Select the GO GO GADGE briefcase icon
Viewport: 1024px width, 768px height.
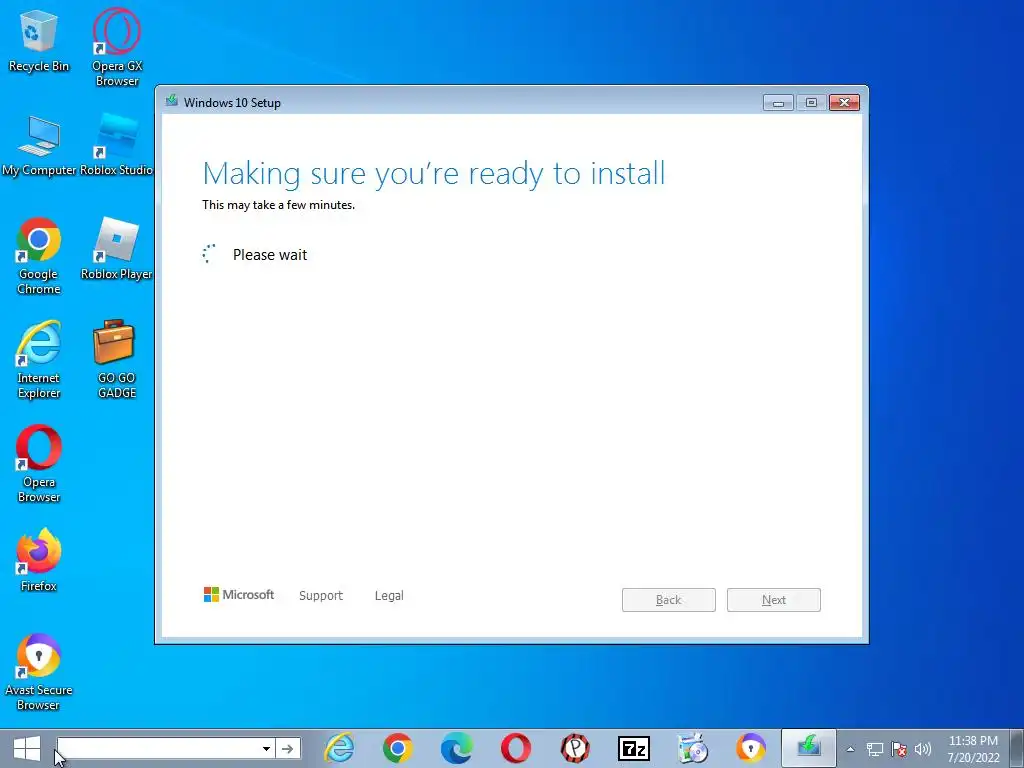click(x=116, y=360)
